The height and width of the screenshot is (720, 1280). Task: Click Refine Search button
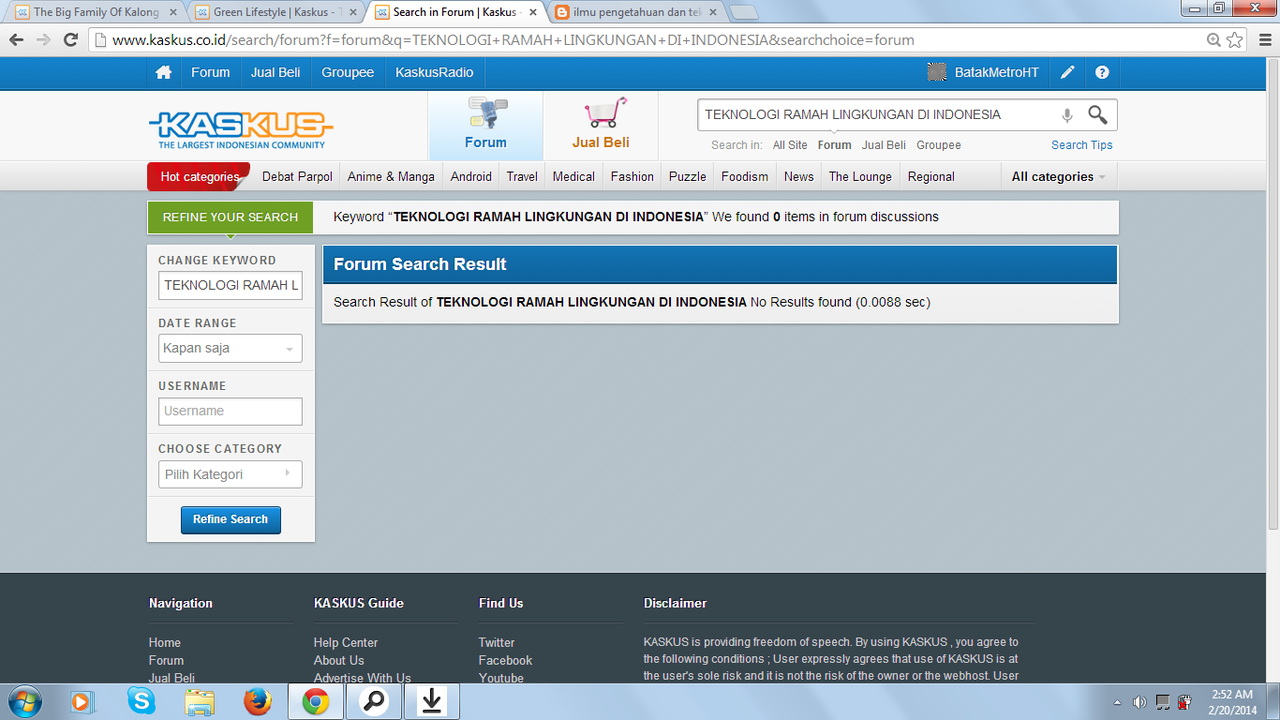pos(230,520)
